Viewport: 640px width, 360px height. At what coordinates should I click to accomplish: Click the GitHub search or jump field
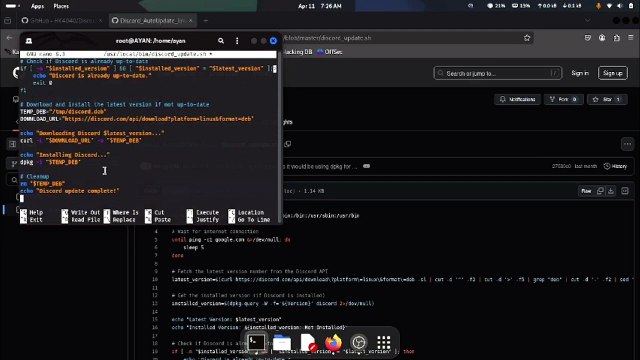[x=498, y=73]
